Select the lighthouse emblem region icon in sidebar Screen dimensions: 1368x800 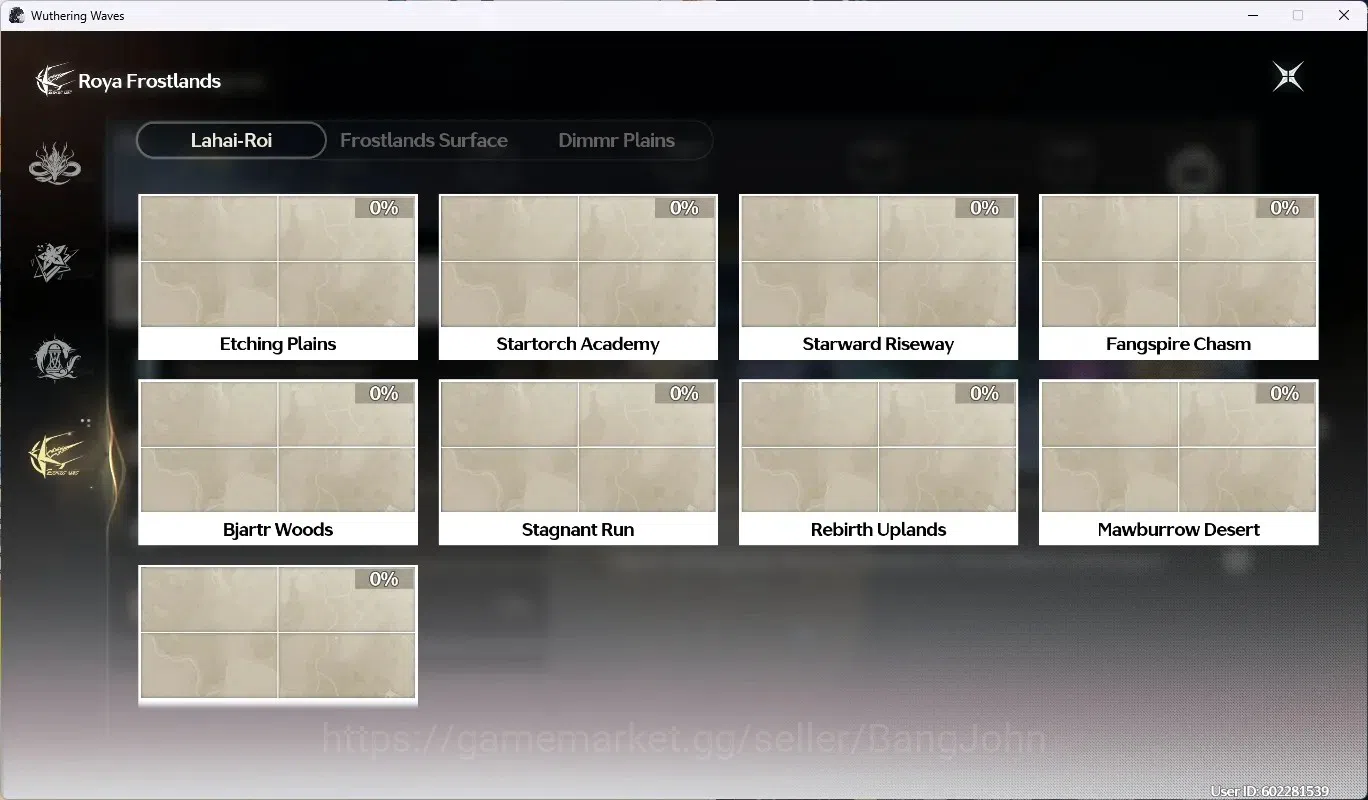55,358
